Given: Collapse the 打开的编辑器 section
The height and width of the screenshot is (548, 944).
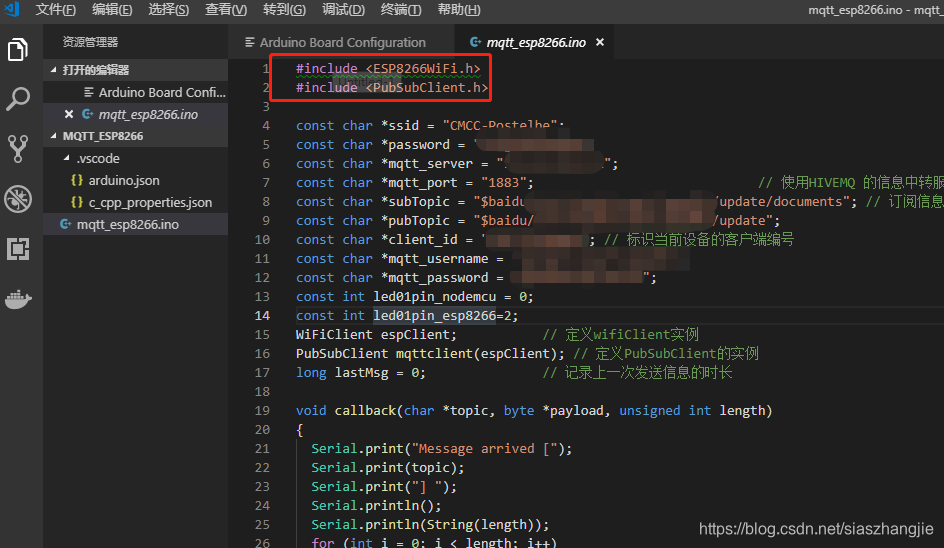Looking at the screenshot, I should [x=54, y=70].
